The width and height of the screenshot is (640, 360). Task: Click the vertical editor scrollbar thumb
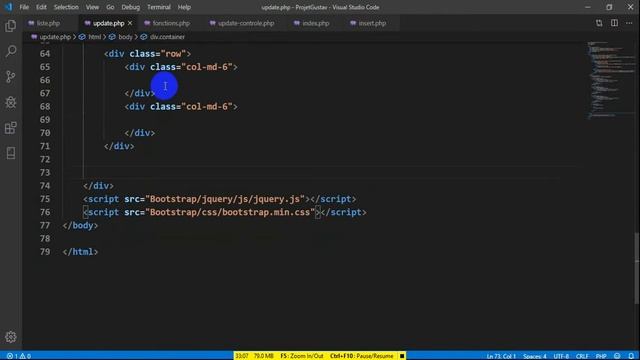(637, 269)
